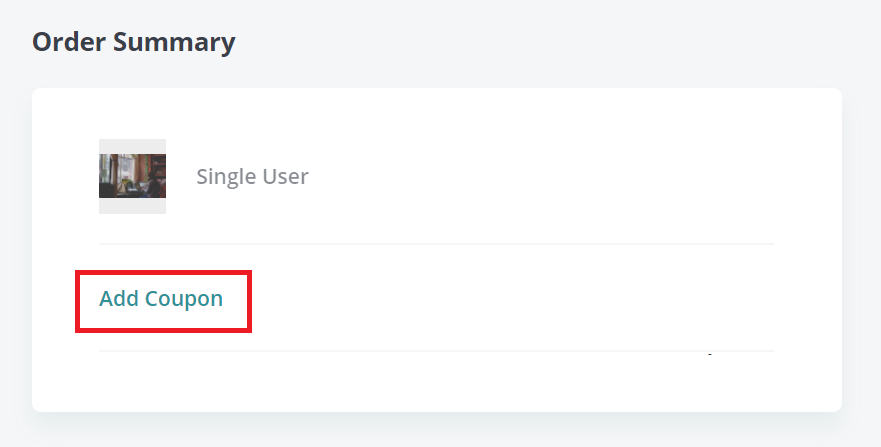Click the Single User plan label

pos(252,176)
